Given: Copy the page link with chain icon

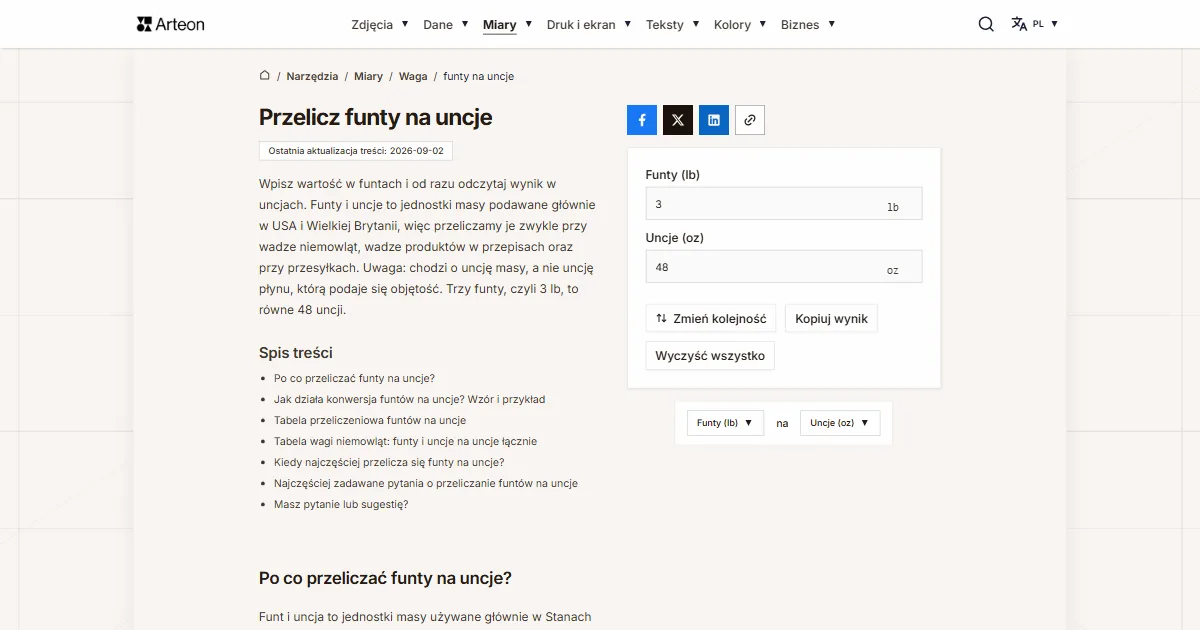Looking at the screenshot, I should [750, 120].
